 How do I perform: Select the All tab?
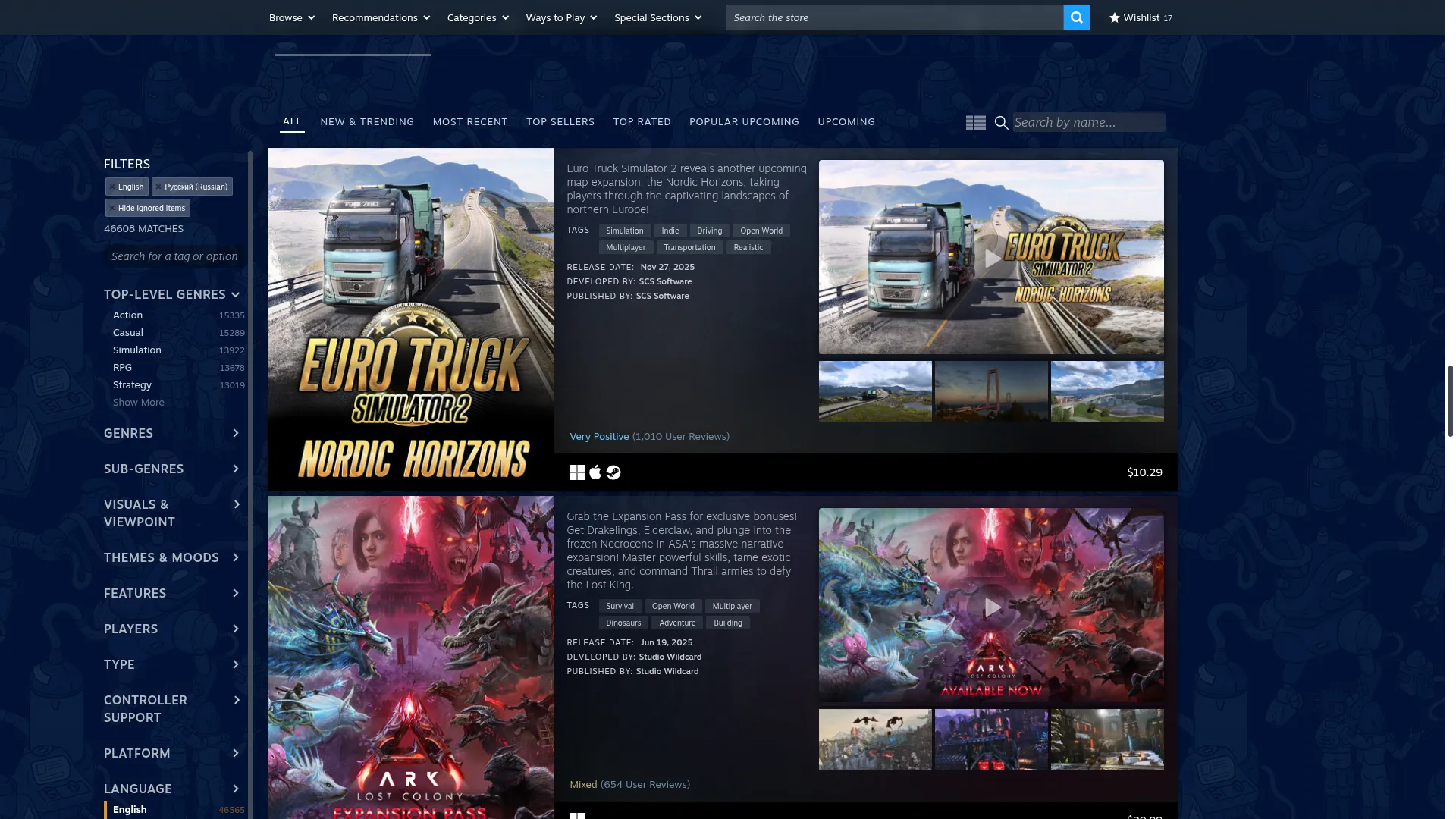click(292, 121)
